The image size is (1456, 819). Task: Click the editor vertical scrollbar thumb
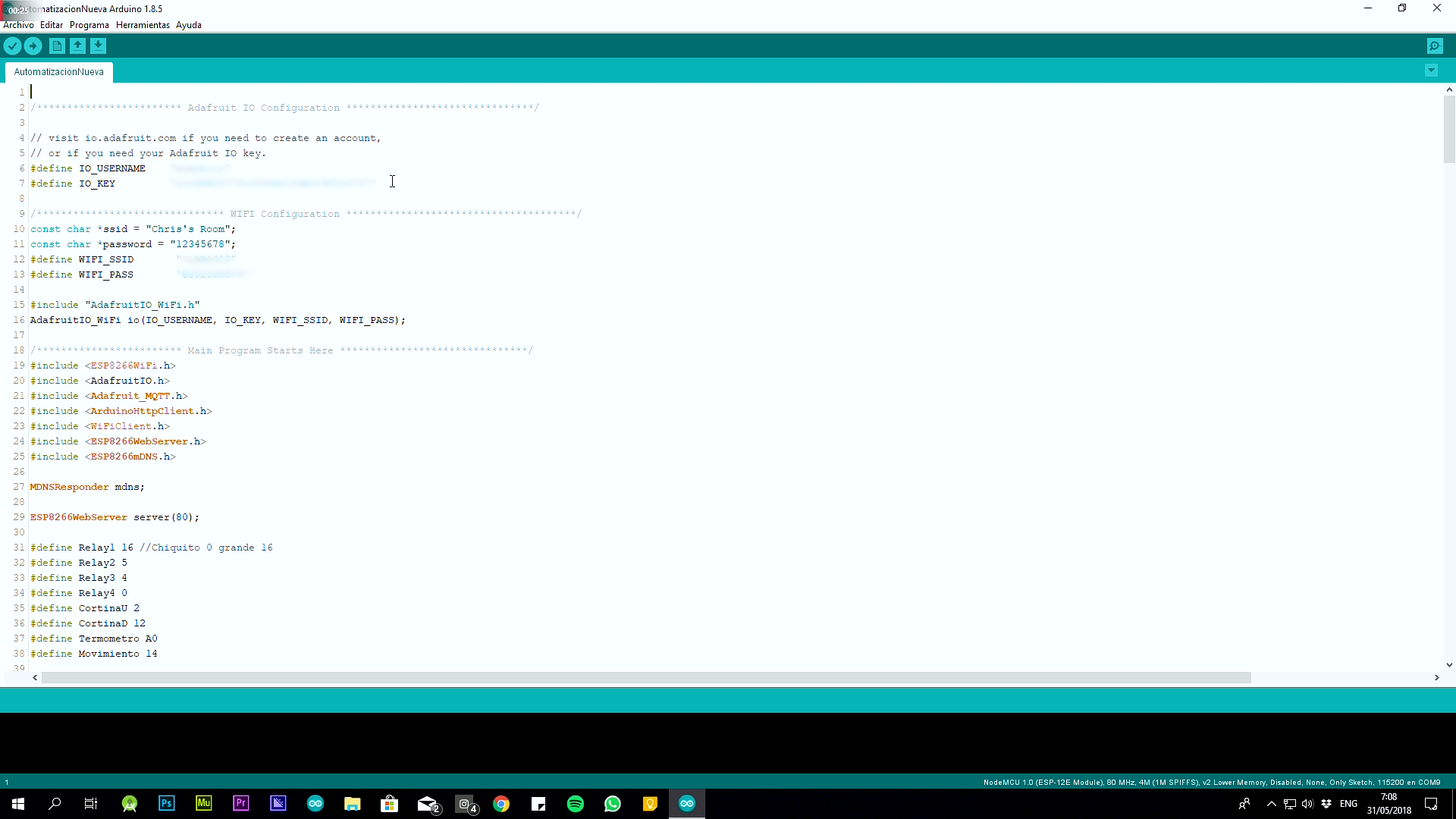point(1449,129)
